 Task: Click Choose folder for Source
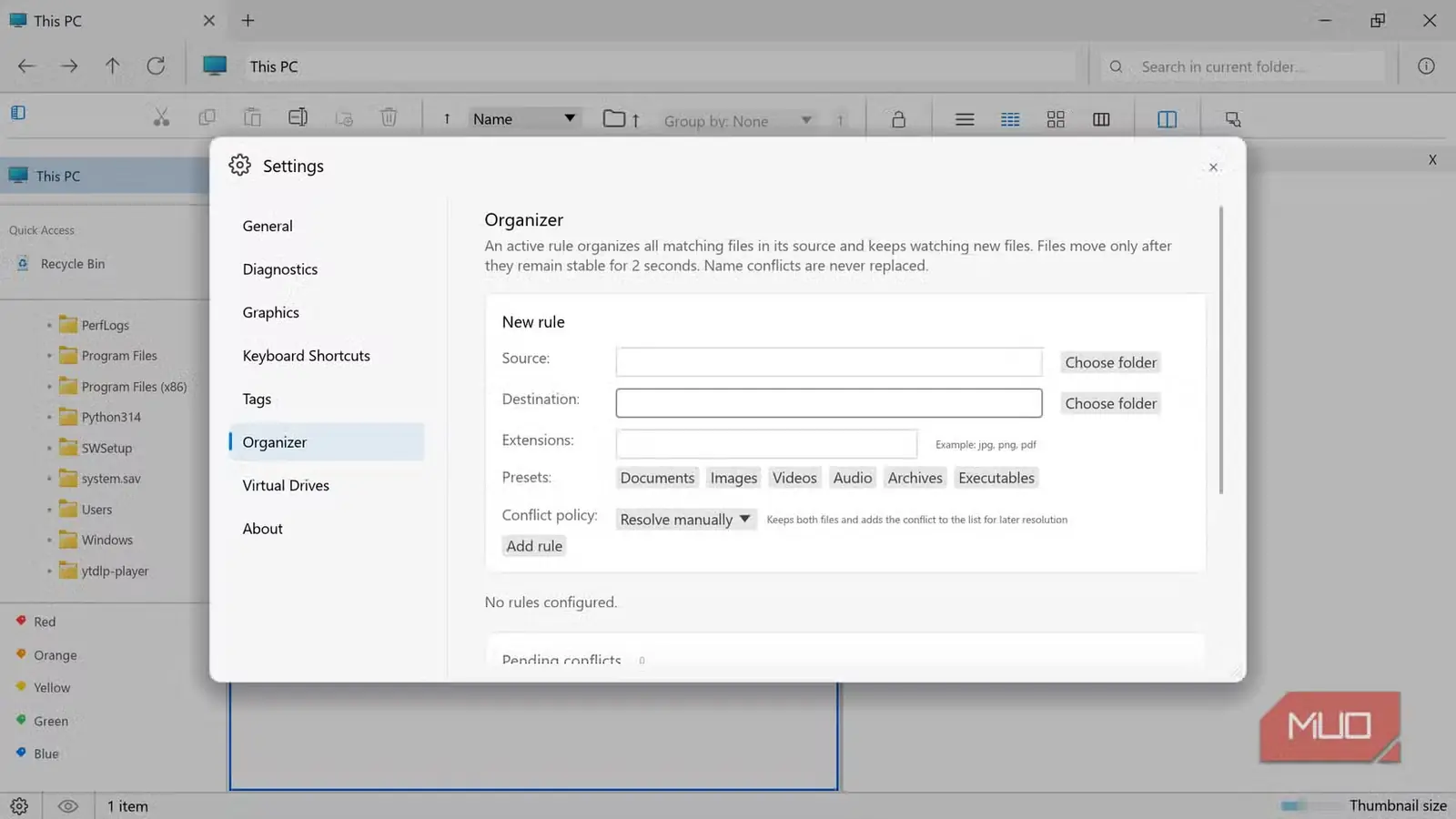pos(1110,362)
